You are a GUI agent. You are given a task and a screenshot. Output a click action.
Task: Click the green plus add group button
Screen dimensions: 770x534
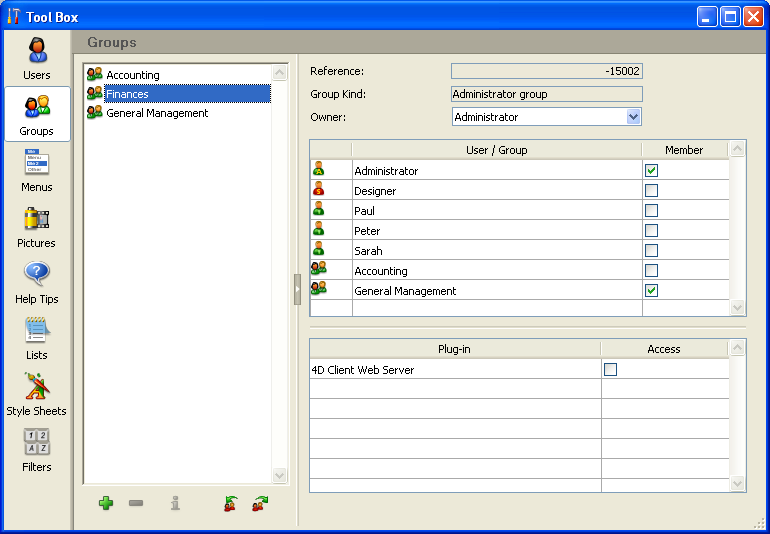(x=106, y=503)
